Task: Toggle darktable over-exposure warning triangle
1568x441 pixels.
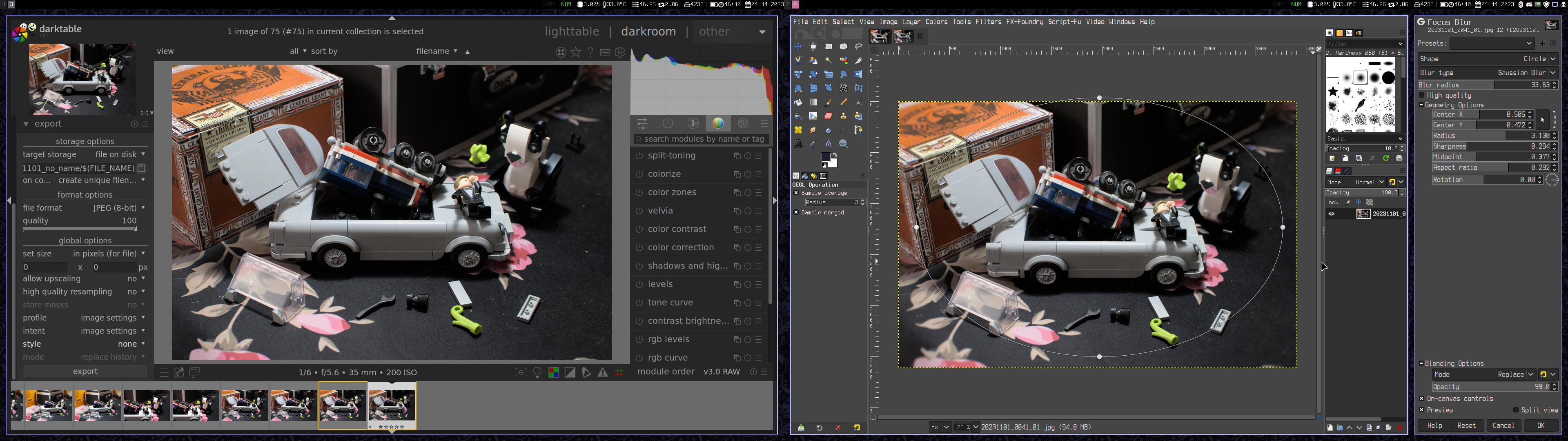Action: click(603, 373)
